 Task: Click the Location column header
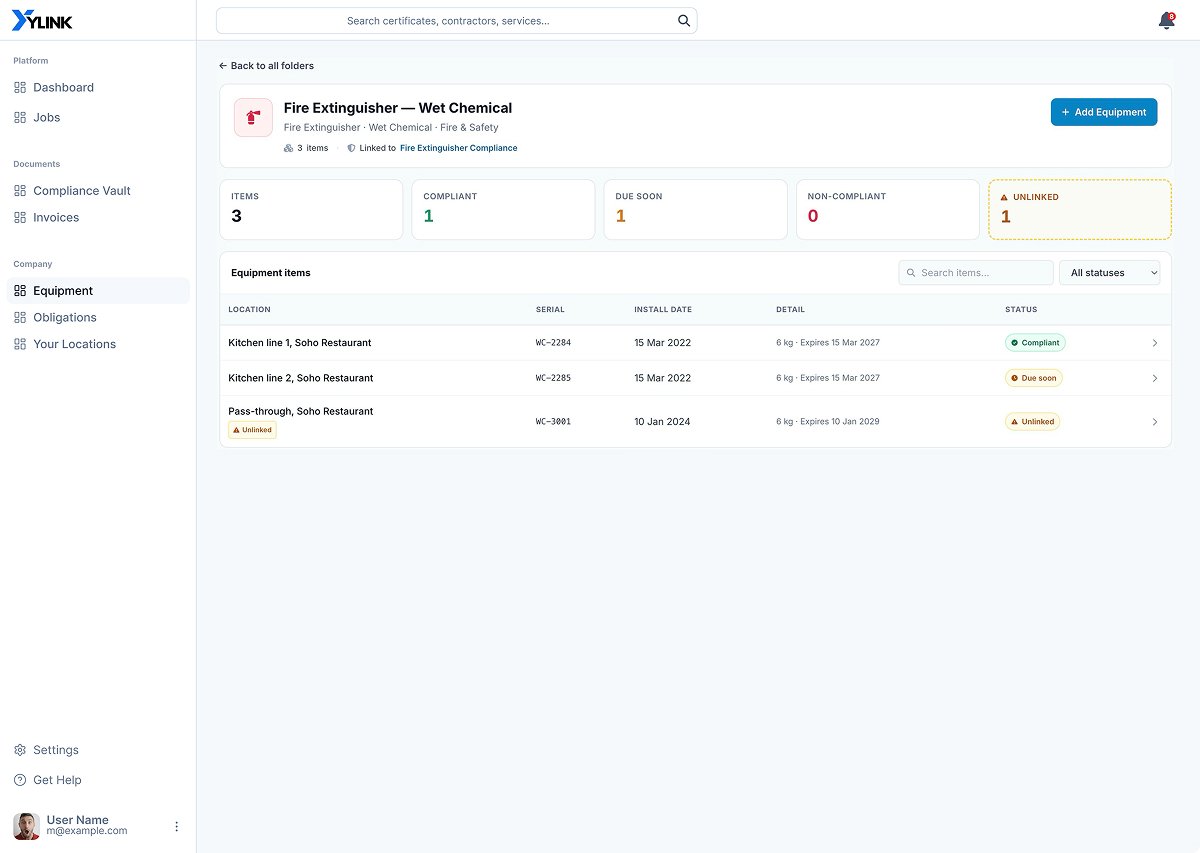point(249,310)
